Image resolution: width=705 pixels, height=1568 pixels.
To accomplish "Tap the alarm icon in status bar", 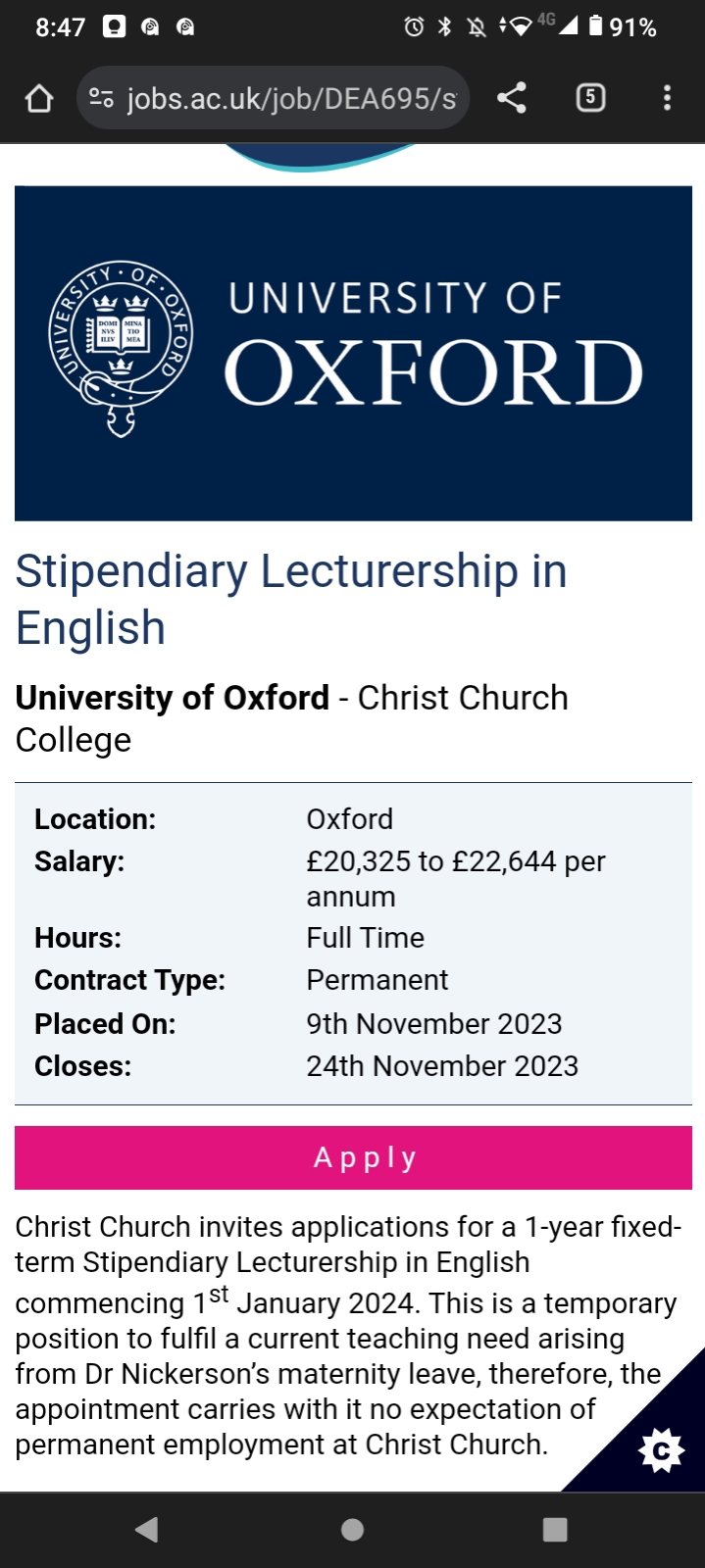I will click(414, 26).
